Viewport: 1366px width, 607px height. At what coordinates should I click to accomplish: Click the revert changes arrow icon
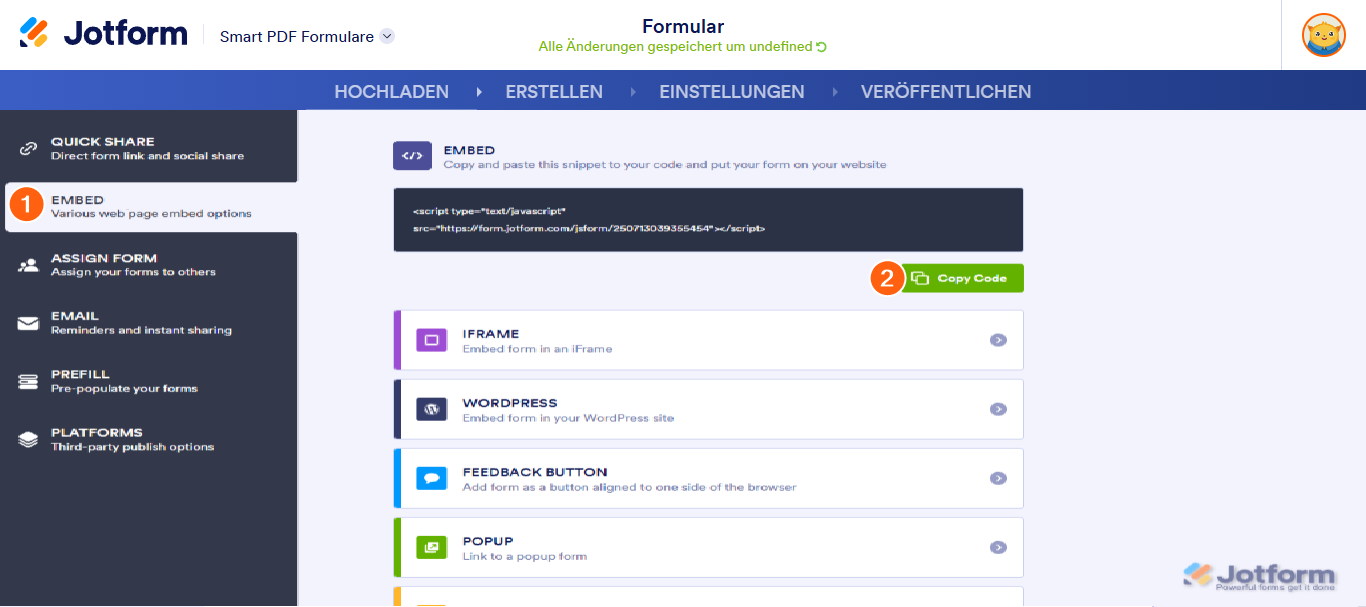(x=821, y=47)
